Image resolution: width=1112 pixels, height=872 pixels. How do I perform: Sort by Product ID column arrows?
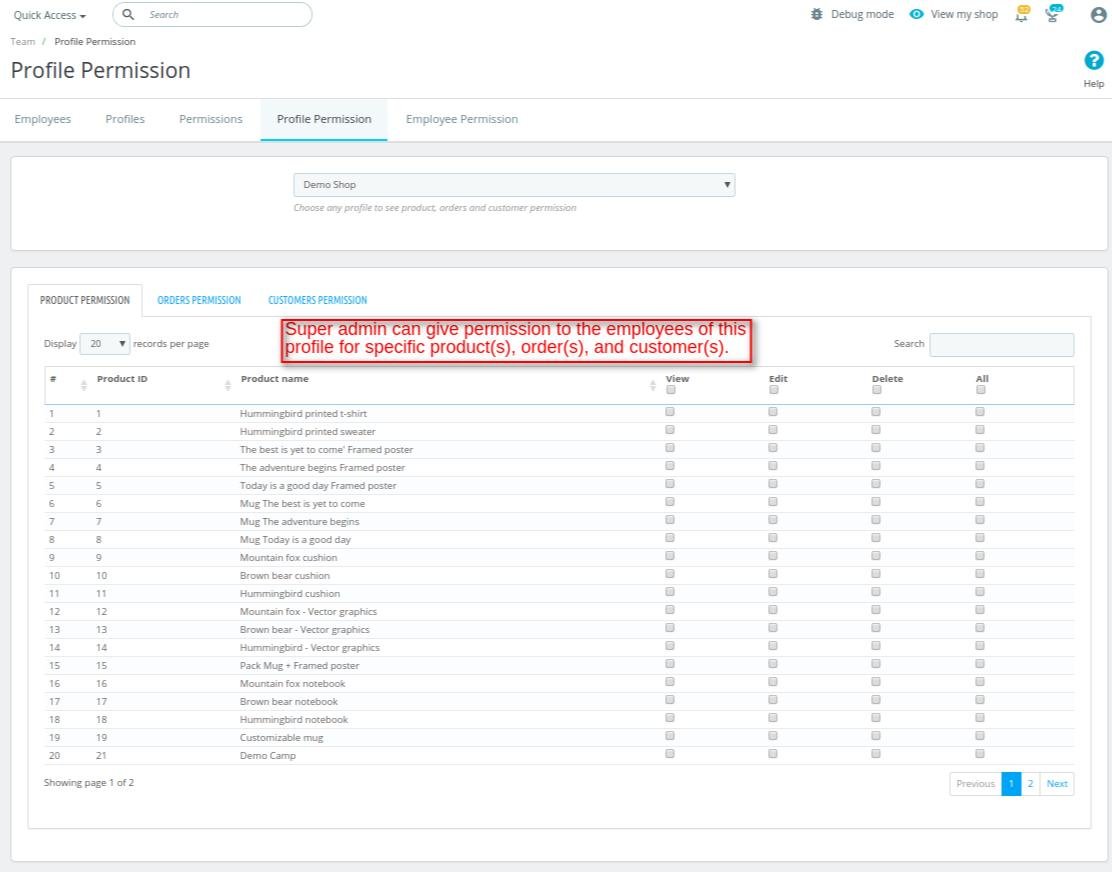click(x=228, y=385)
